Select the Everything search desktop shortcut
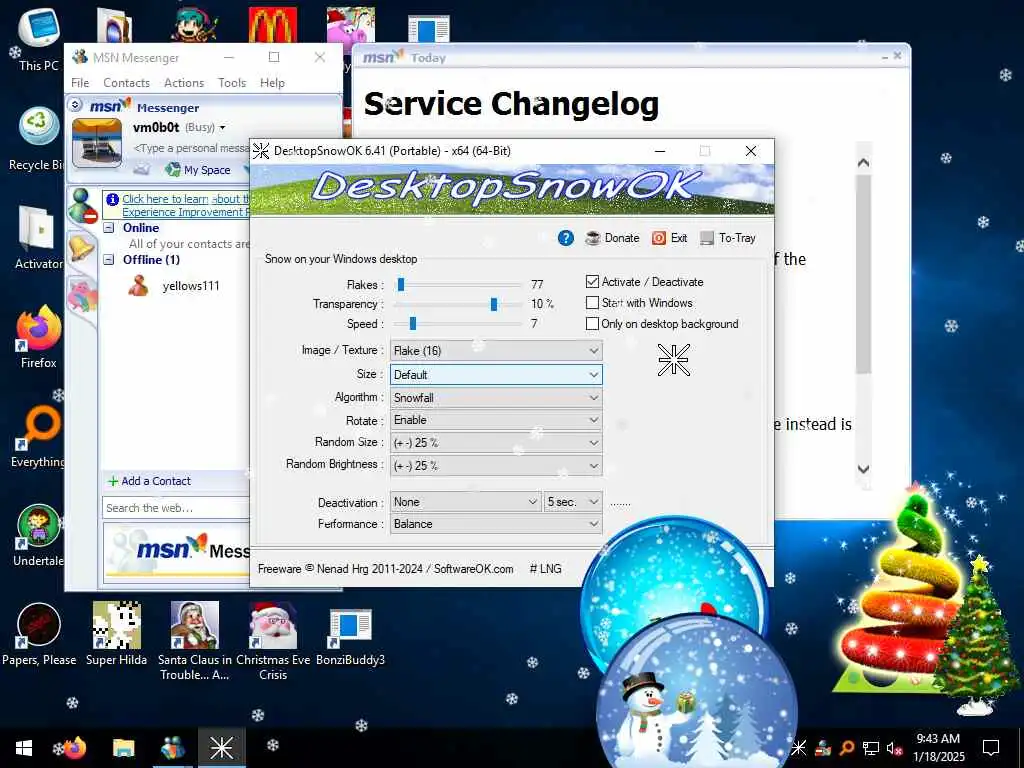This screenshot has width=1024, height=768. tap(38, 438)
